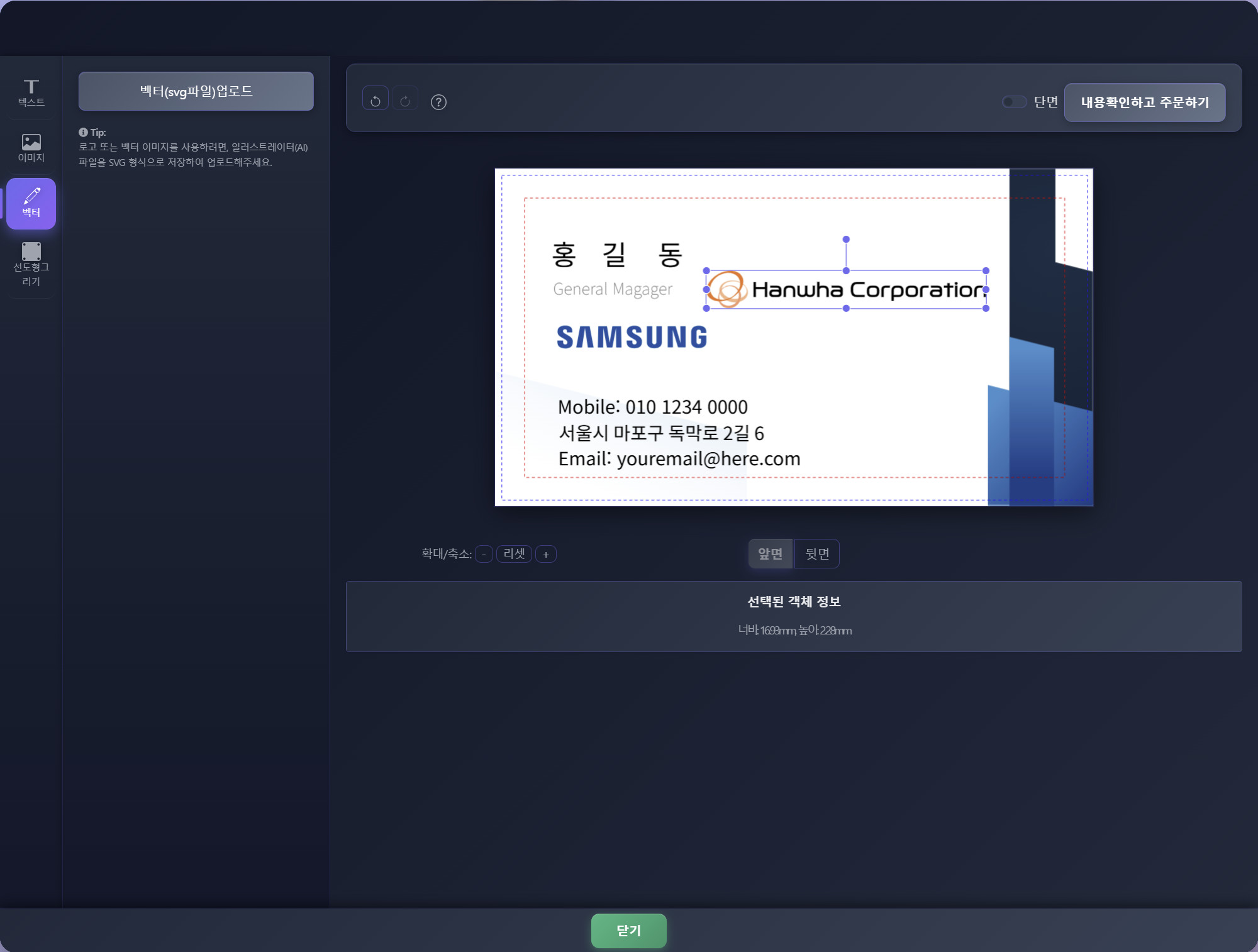
Task: Select the Email: youremail@here.com line
Action: [x=679, y=459]
